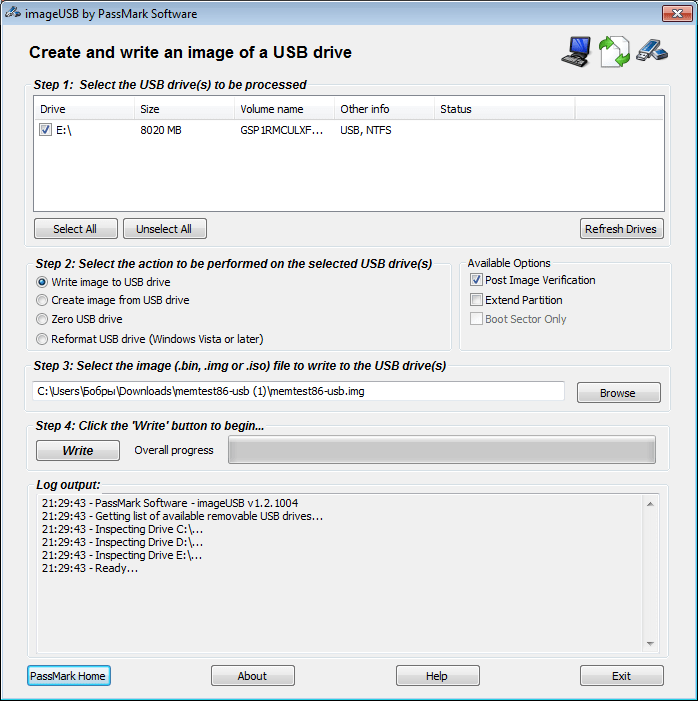Click log scrollbar up arrow
This screenshot has height=701, width=698.
pyautogui.click(x=651, y=504)
